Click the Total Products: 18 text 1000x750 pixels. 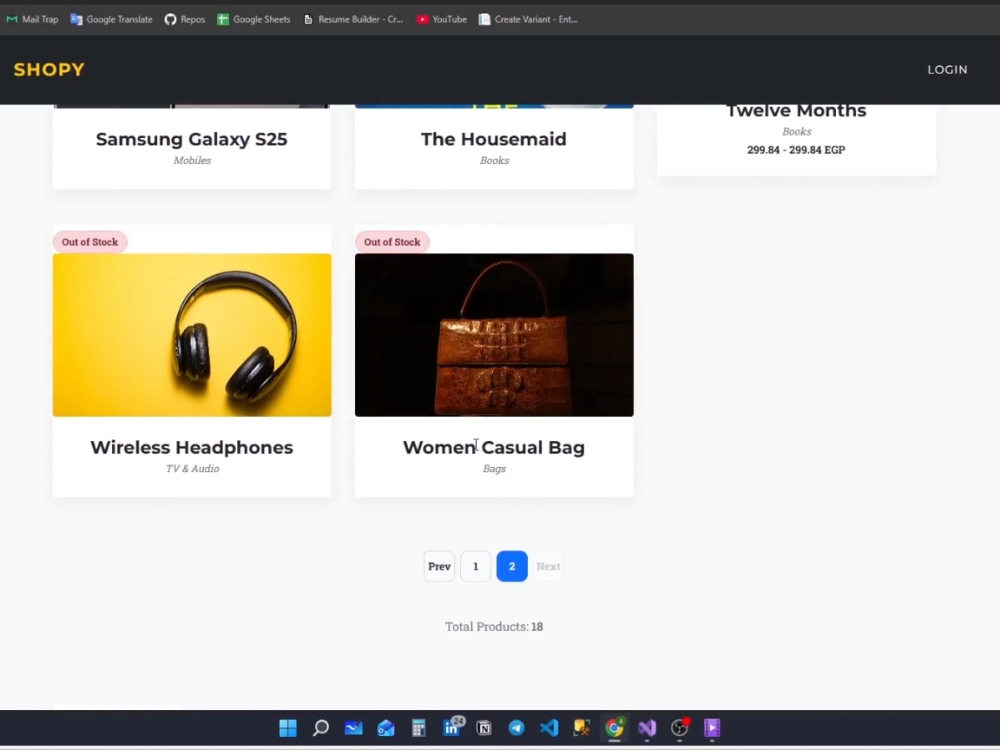(x=494, y=627)
